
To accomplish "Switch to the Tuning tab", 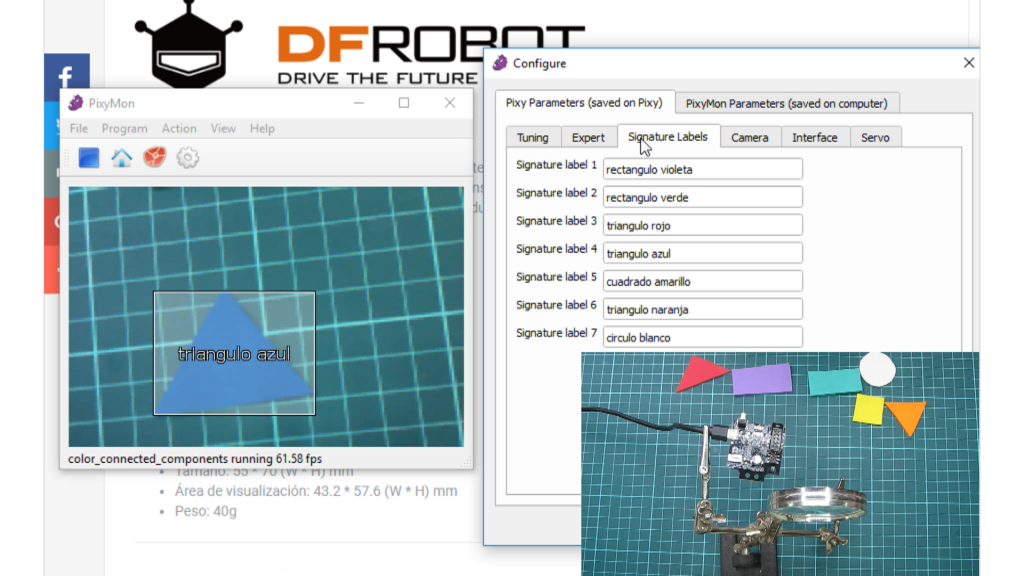I will coord(532,138).
